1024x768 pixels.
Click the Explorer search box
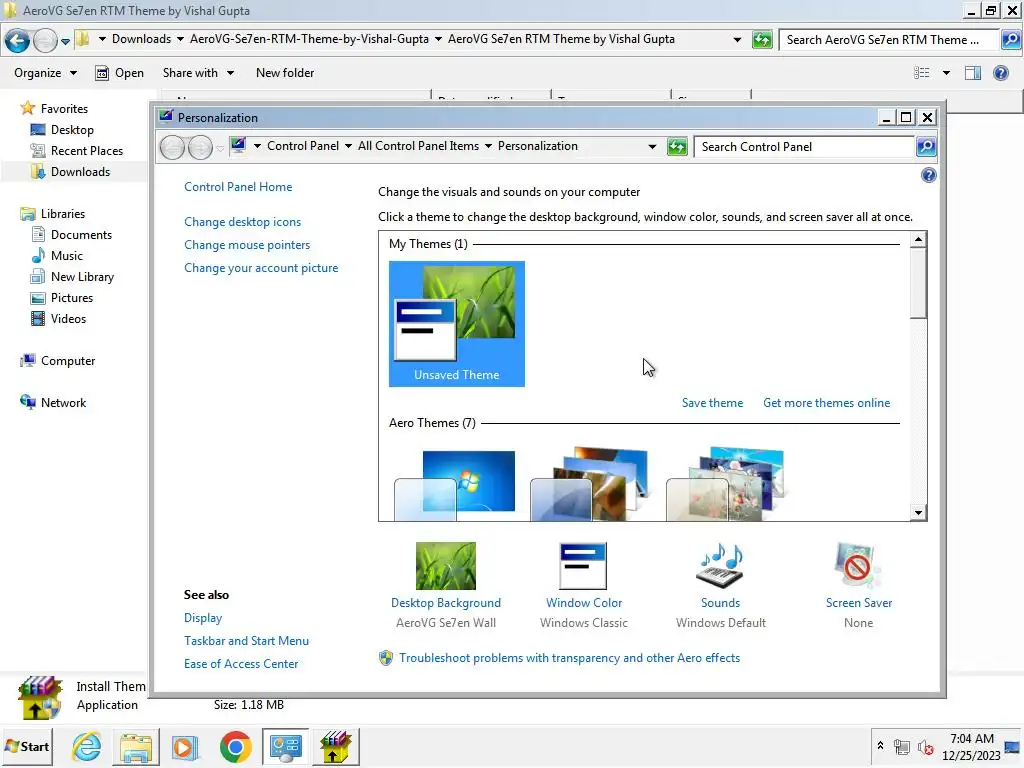pyautogui.click(x=889, y=40)
